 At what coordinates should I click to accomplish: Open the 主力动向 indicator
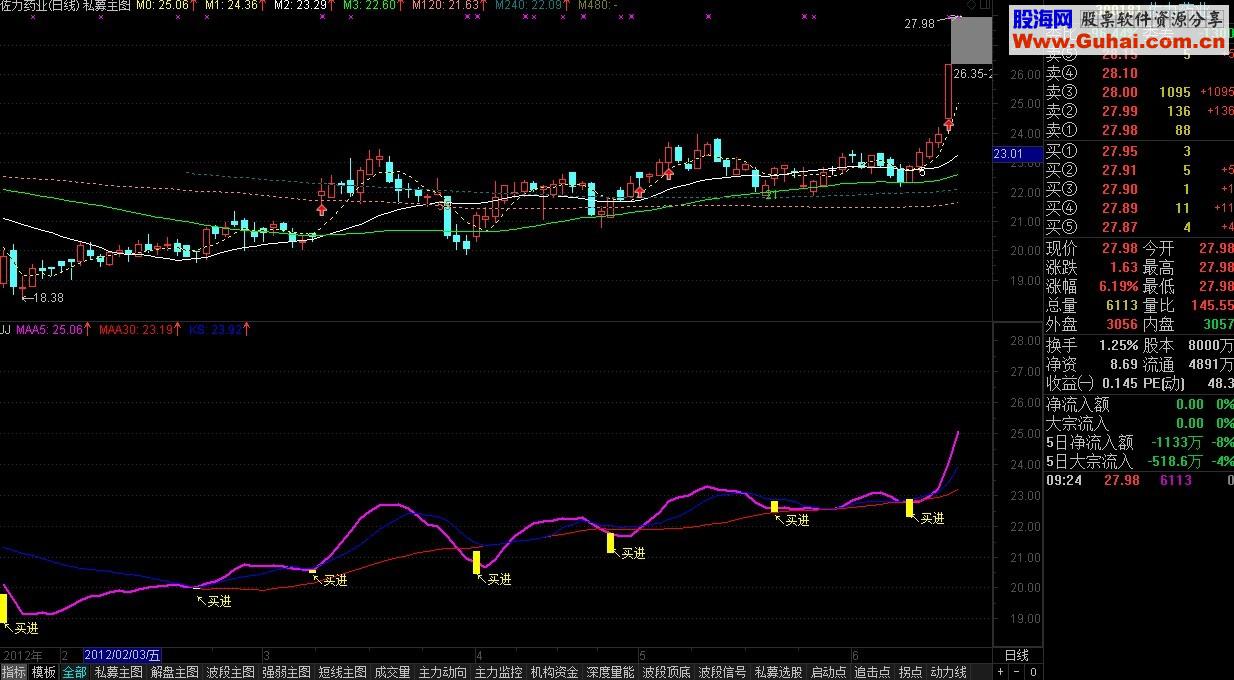point(442,672)
